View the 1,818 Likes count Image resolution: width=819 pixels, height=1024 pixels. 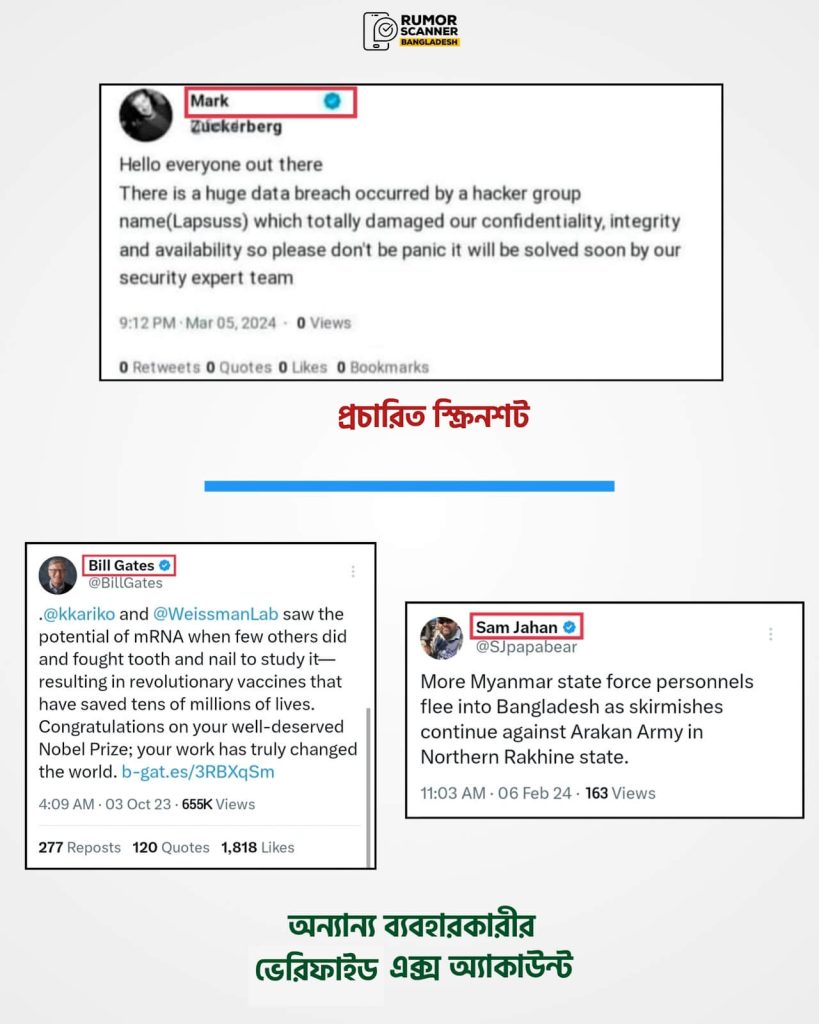(x=258, y=848)
